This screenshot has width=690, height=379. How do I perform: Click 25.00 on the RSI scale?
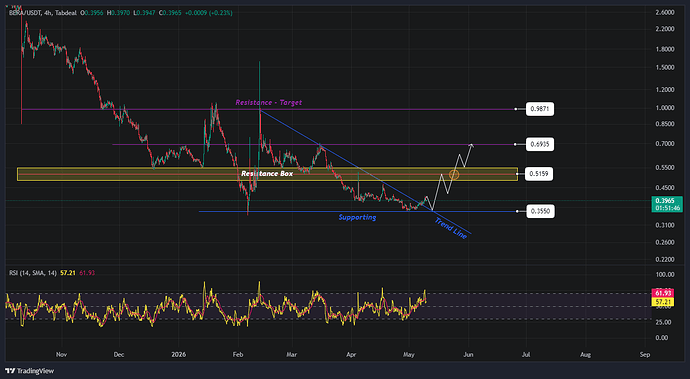tap(664, 322)
